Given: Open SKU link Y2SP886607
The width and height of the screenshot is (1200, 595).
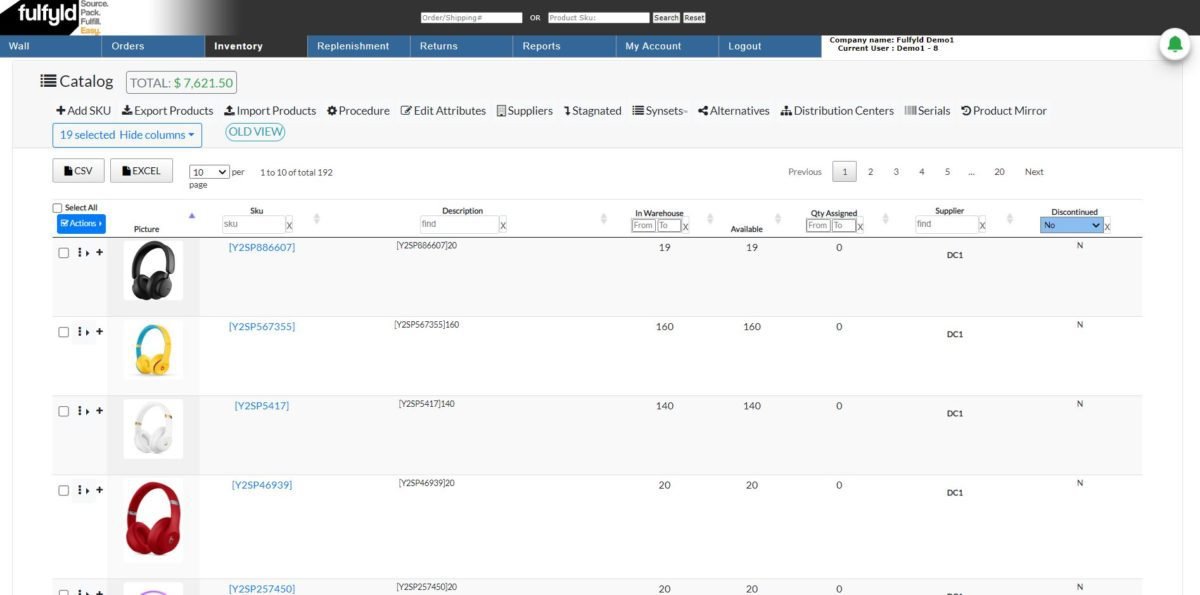Looking at the screenshot, I should click(262, 247).
